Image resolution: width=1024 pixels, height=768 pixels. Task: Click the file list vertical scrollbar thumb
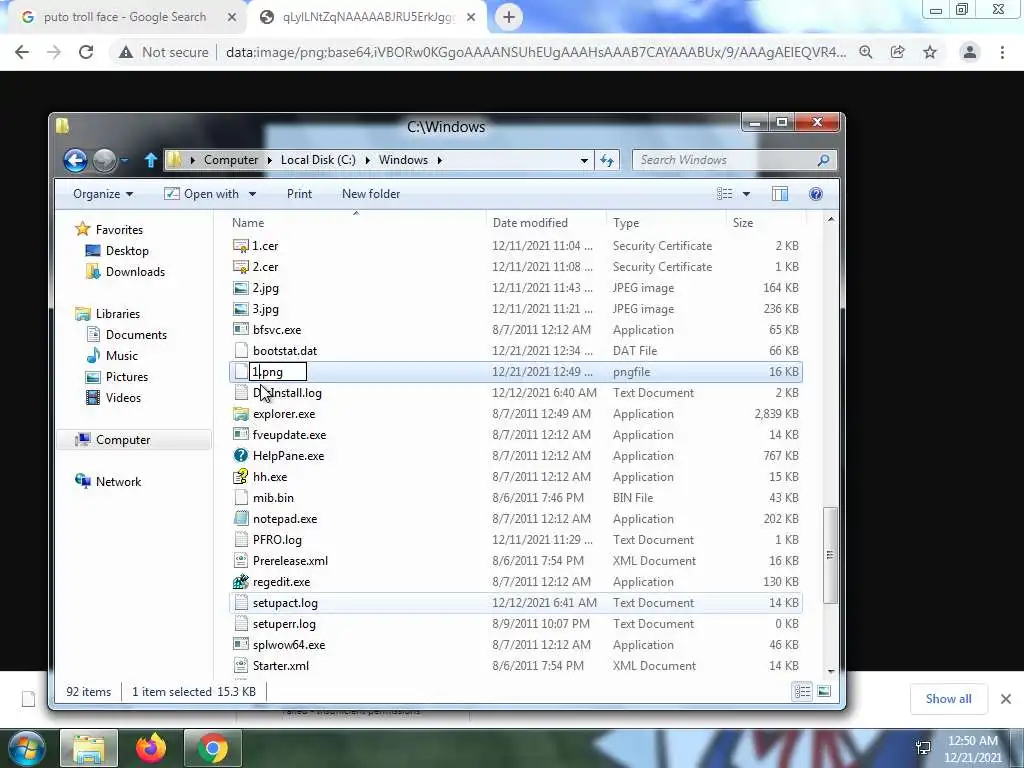[x=830, y=555]
